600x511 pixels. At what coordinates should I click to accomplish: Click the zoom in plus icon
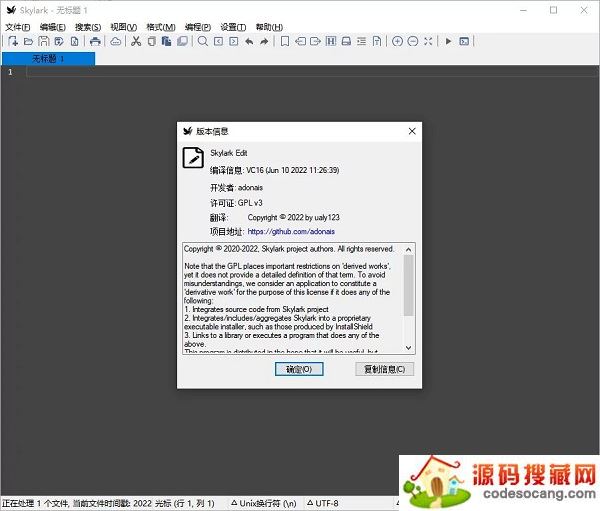[397, 41]
